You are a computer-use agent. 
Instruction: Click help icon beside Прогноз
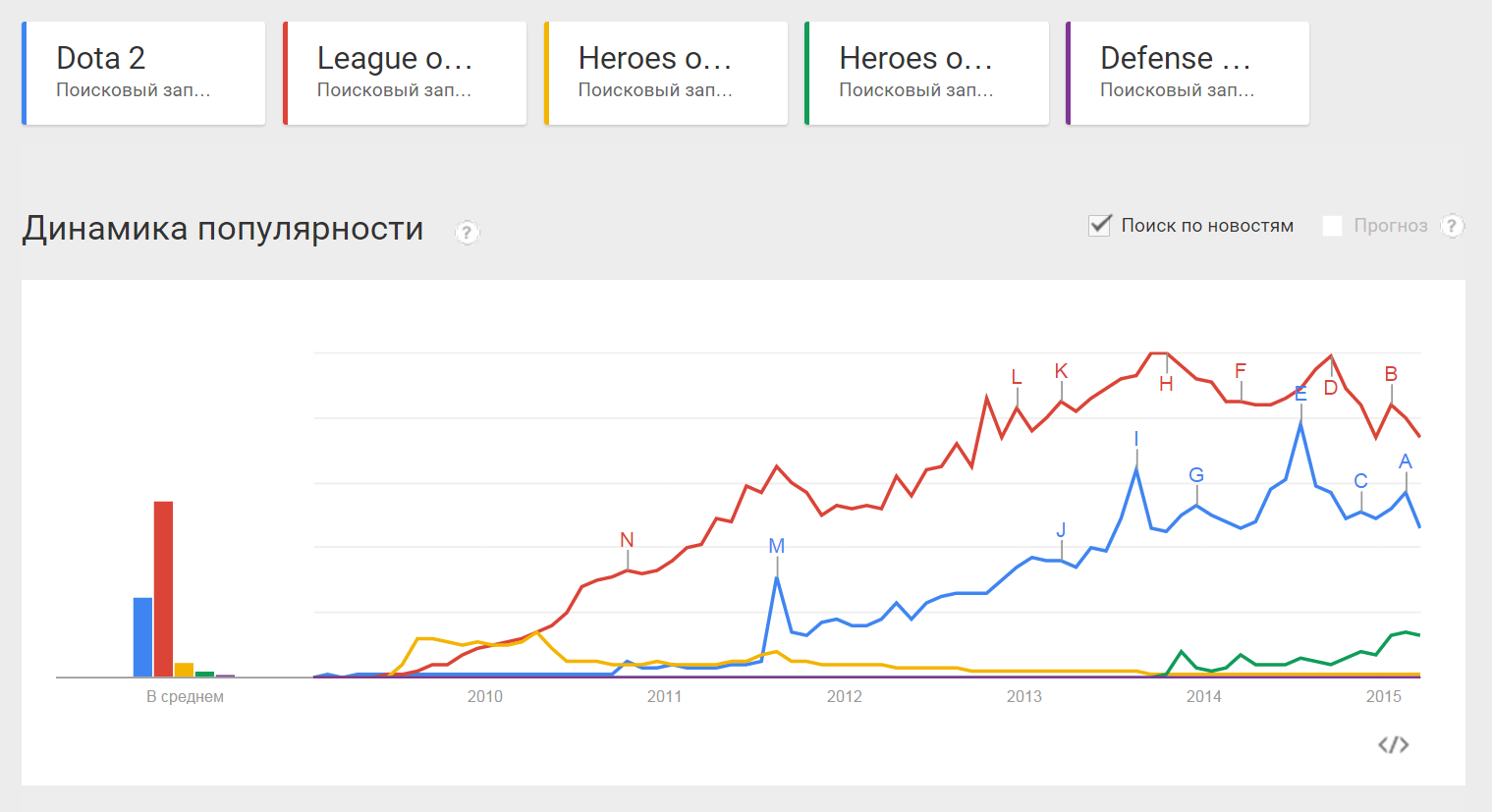[x=1452, y=226]
